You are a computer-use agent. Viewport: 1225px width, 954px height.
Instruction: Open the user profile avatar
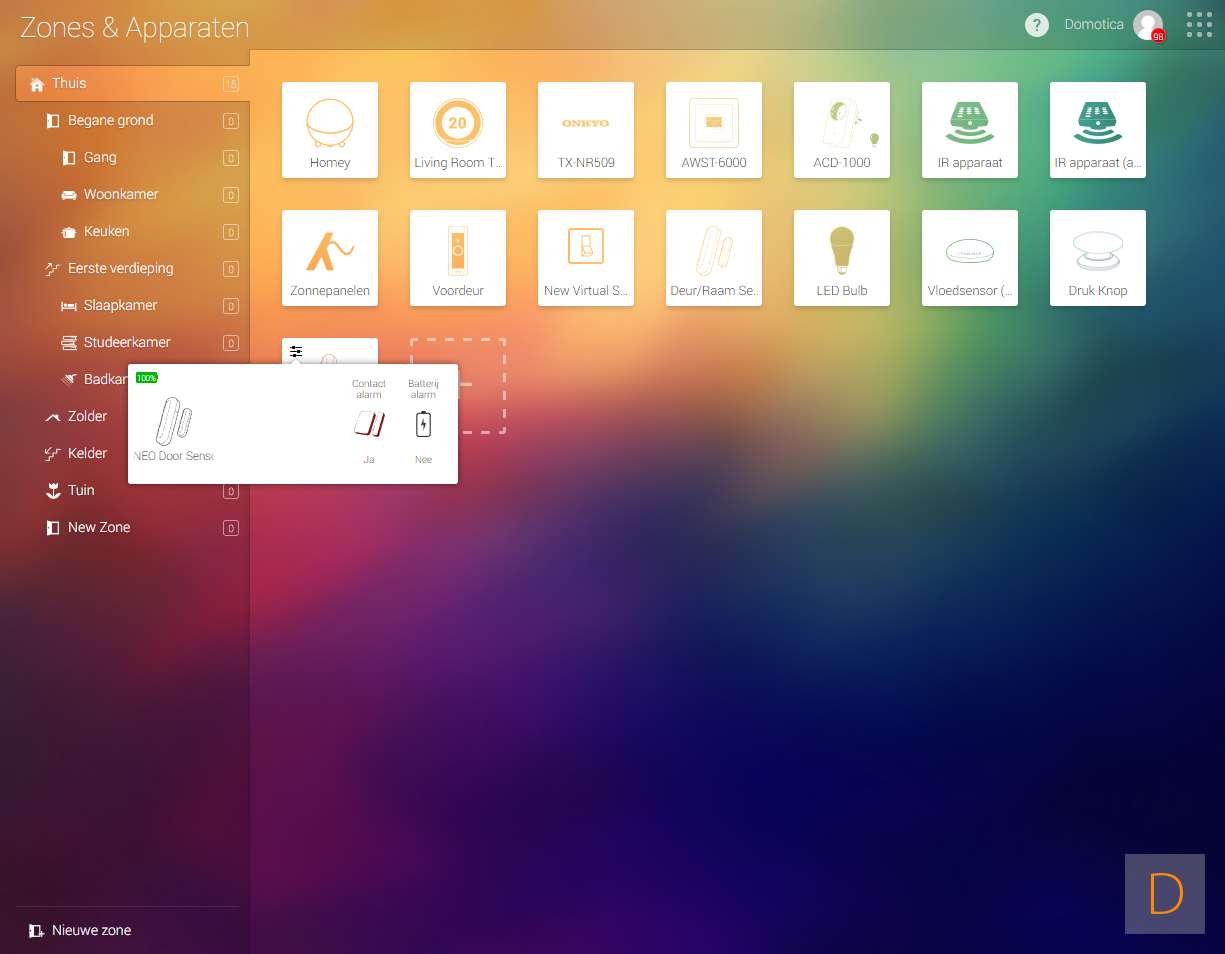coord(1147,25)
